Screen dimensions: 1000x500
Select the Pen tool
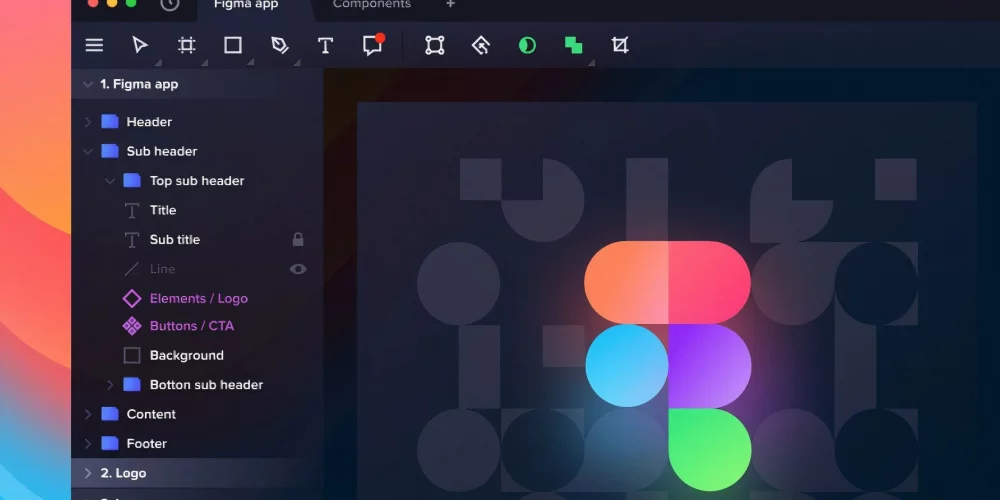pyautogui.click(x=279, y=45)
